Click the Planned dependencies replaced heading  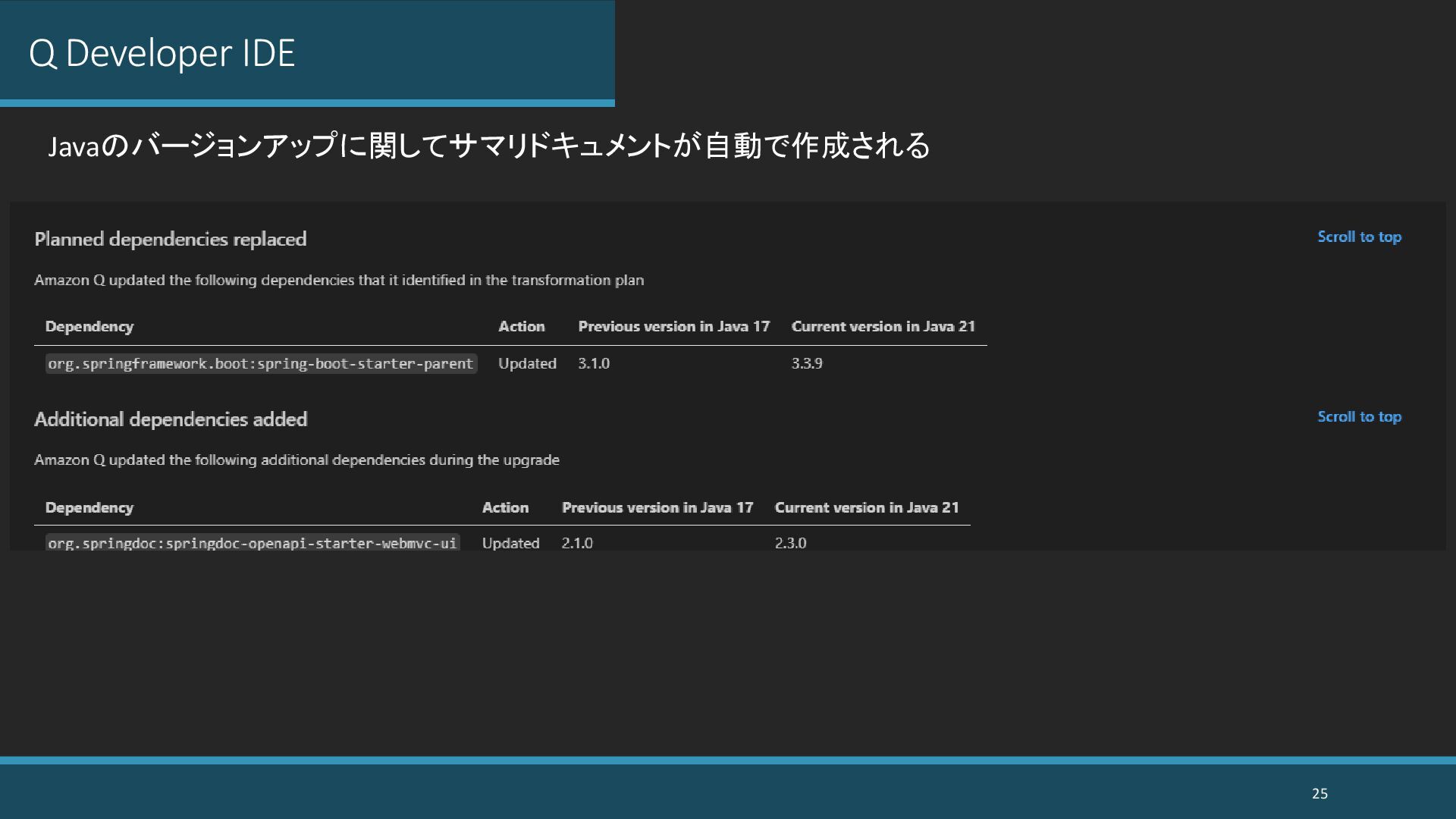point(171,239)
